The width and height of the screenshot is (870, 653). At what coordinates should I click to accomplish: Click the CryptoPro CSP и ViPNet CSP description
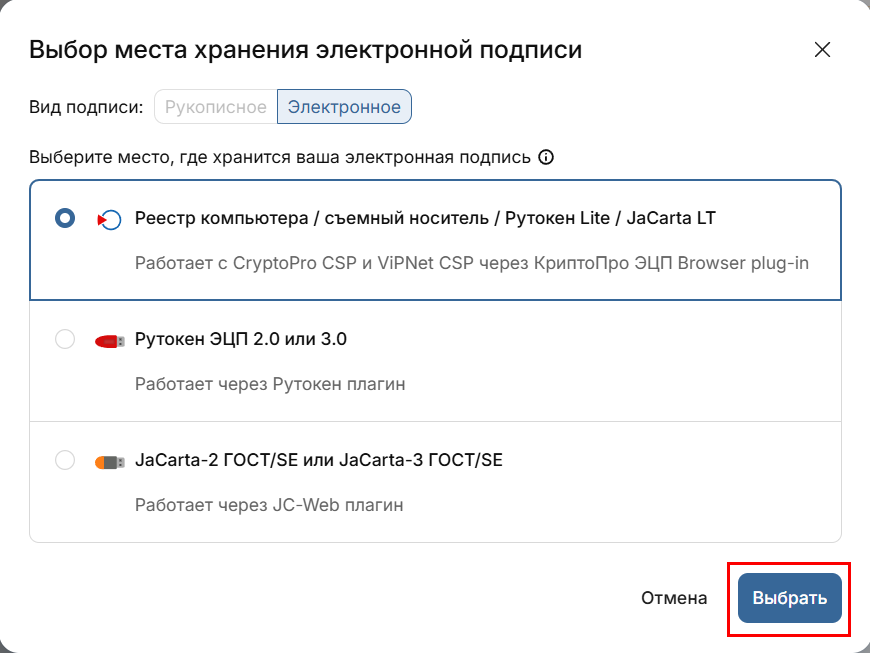[x=472, y=264]
